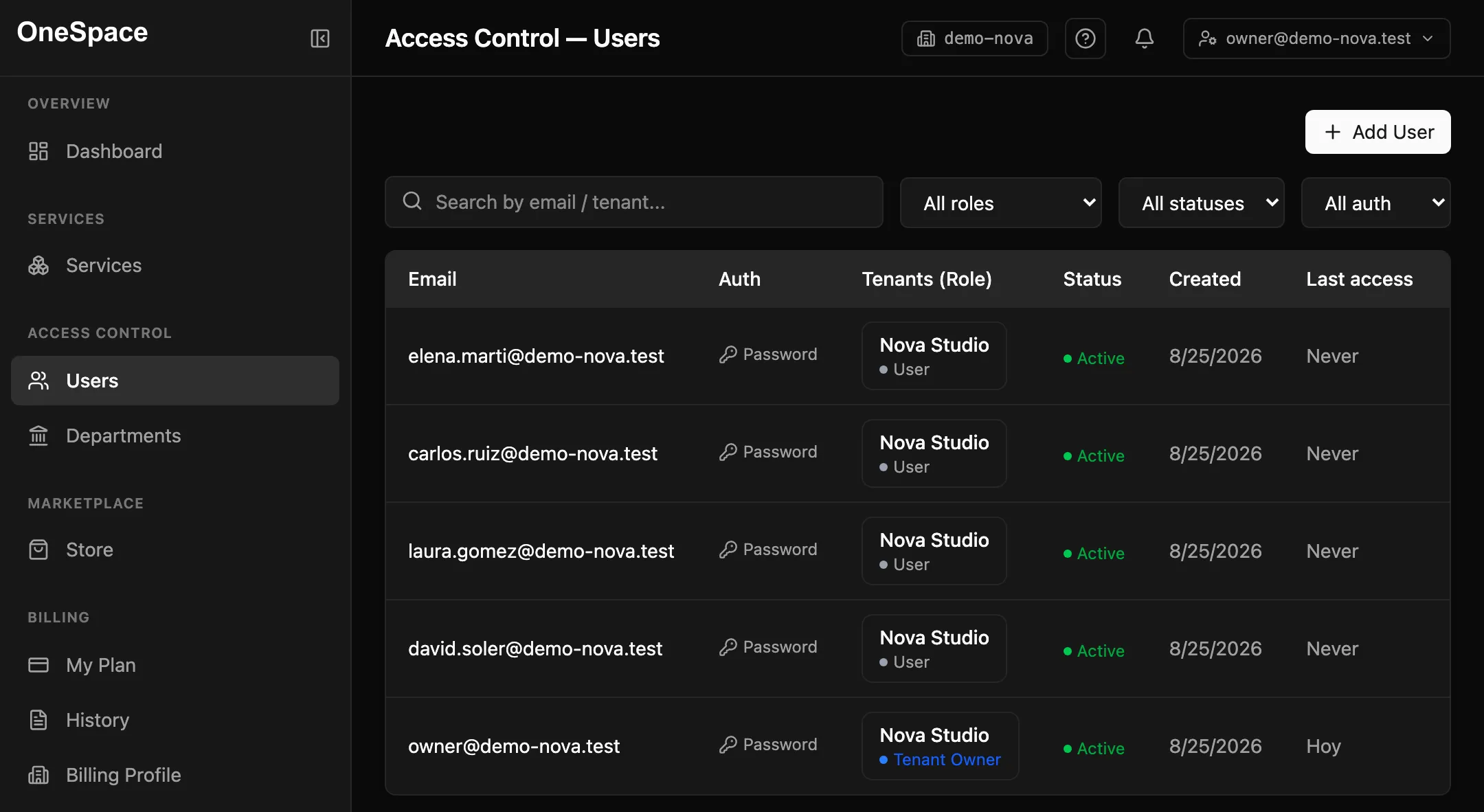Click the Dashboard grid icon
The image size is (1484, 812).
(38, 151)
